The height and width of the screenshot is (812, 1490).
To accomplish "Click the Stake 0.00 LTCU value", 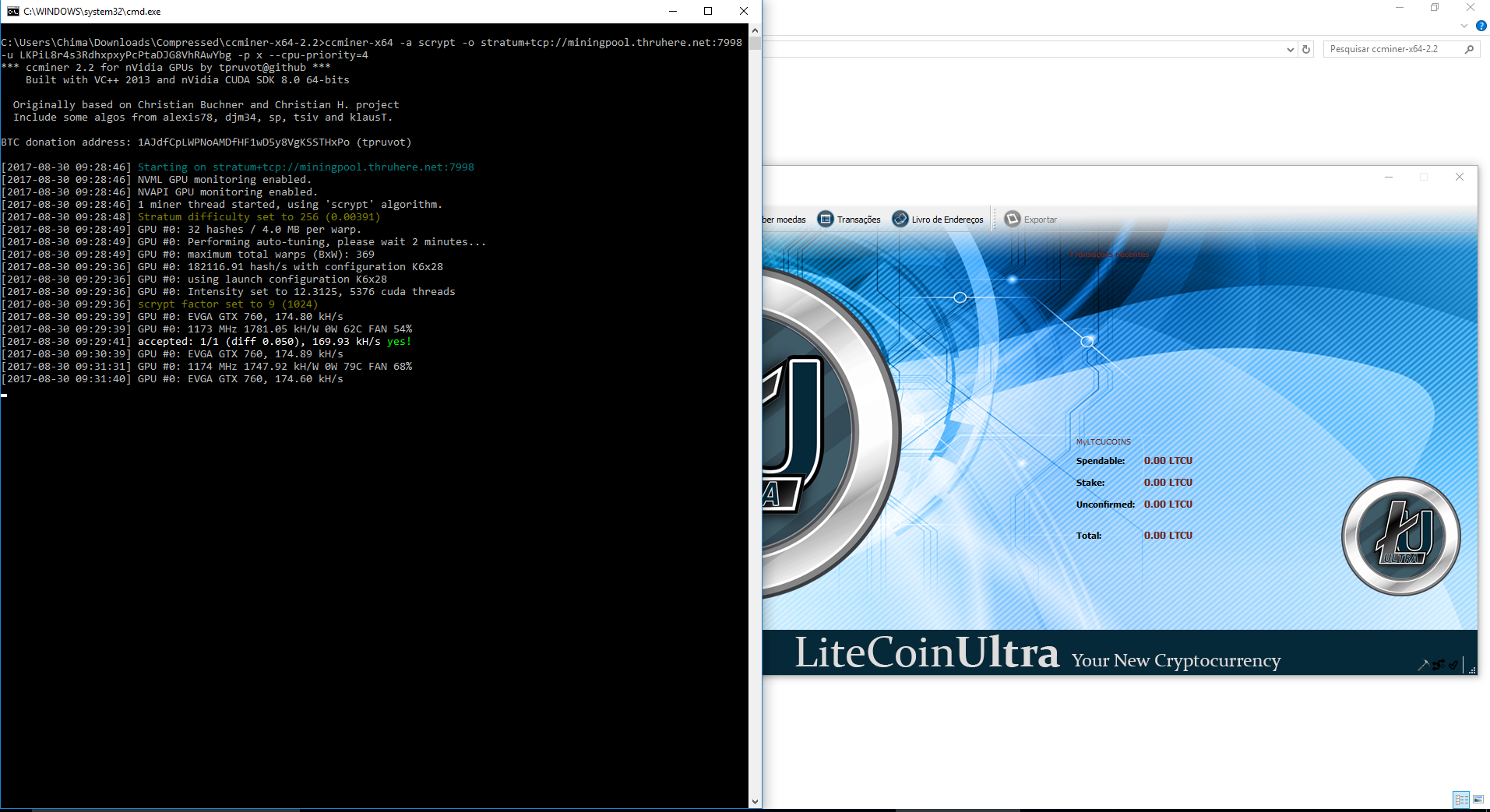I will [1168, 483].
